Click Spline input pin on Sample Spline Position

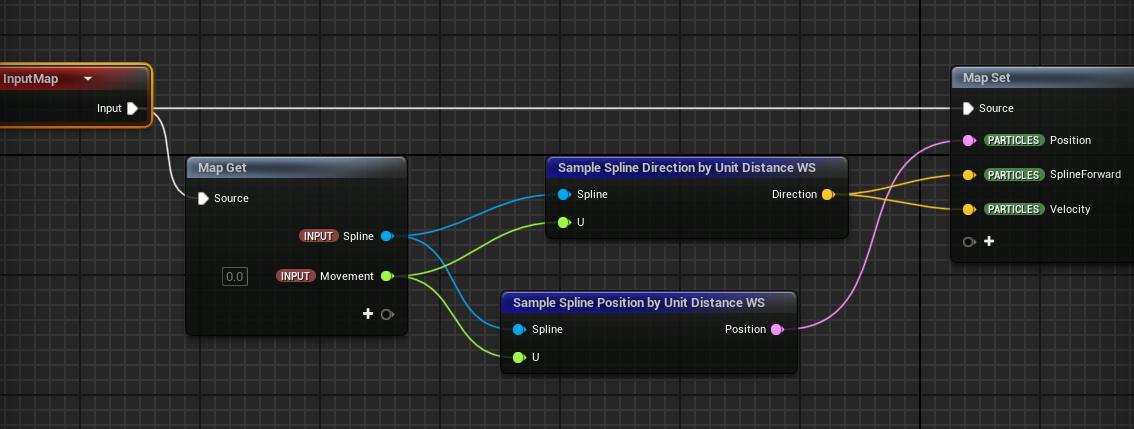click(519, 329)
